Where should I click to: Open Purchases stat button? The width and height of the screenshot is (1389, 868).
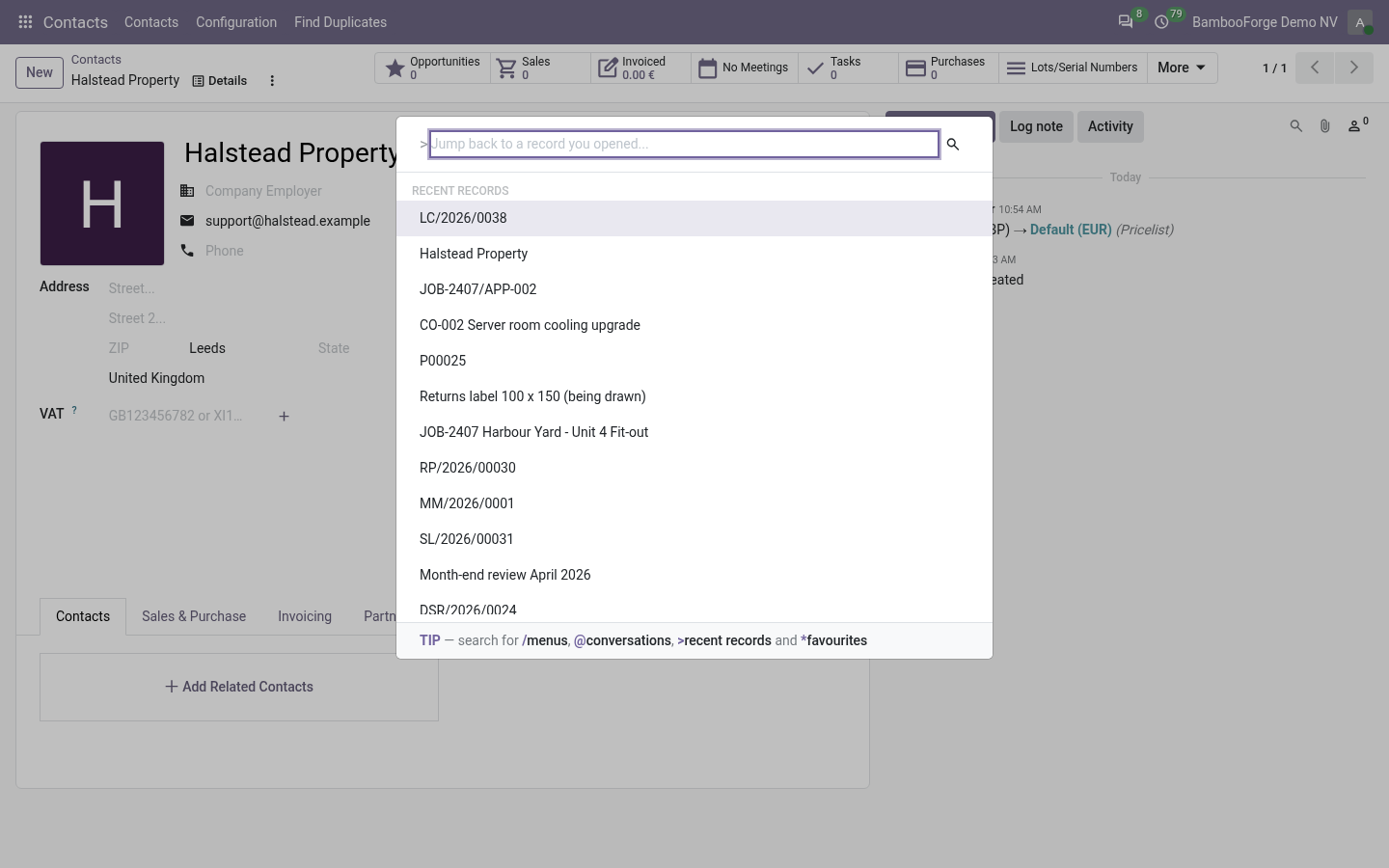(x=948, y=68)
